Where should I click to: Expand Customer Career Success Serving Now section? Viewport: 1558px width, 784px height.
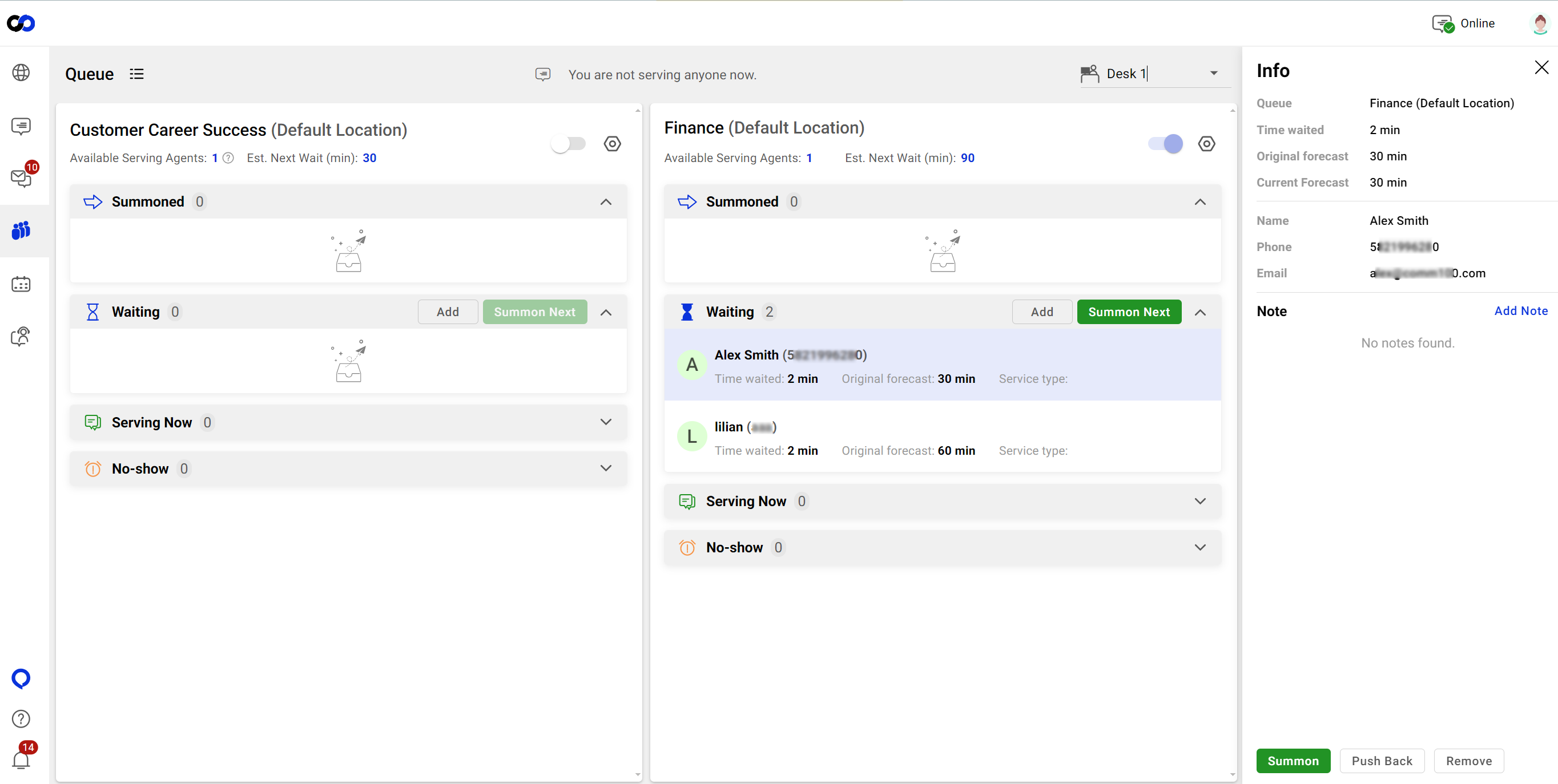606,422
